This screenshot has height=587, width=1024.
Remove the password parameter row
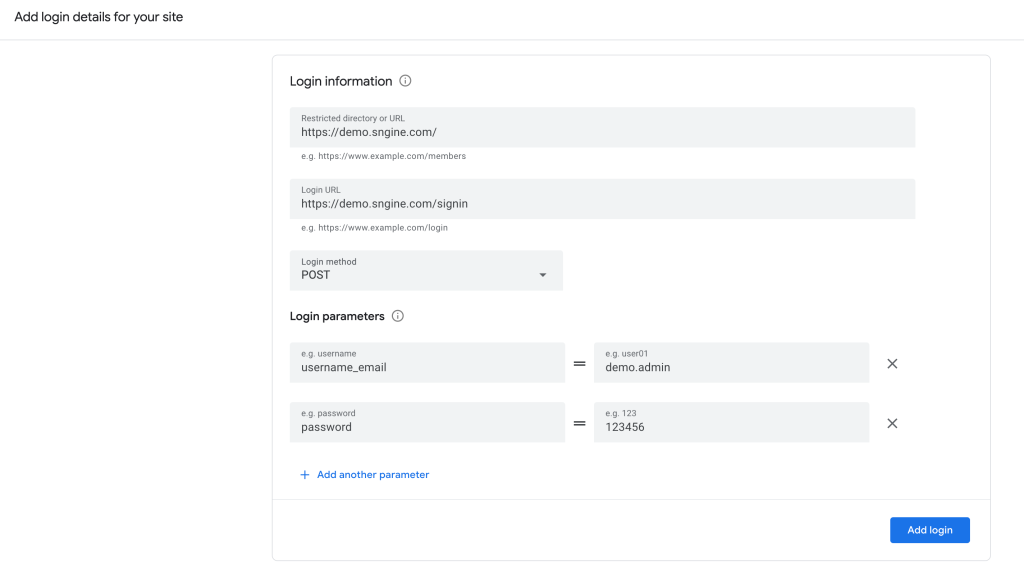(x=892, y=424)
